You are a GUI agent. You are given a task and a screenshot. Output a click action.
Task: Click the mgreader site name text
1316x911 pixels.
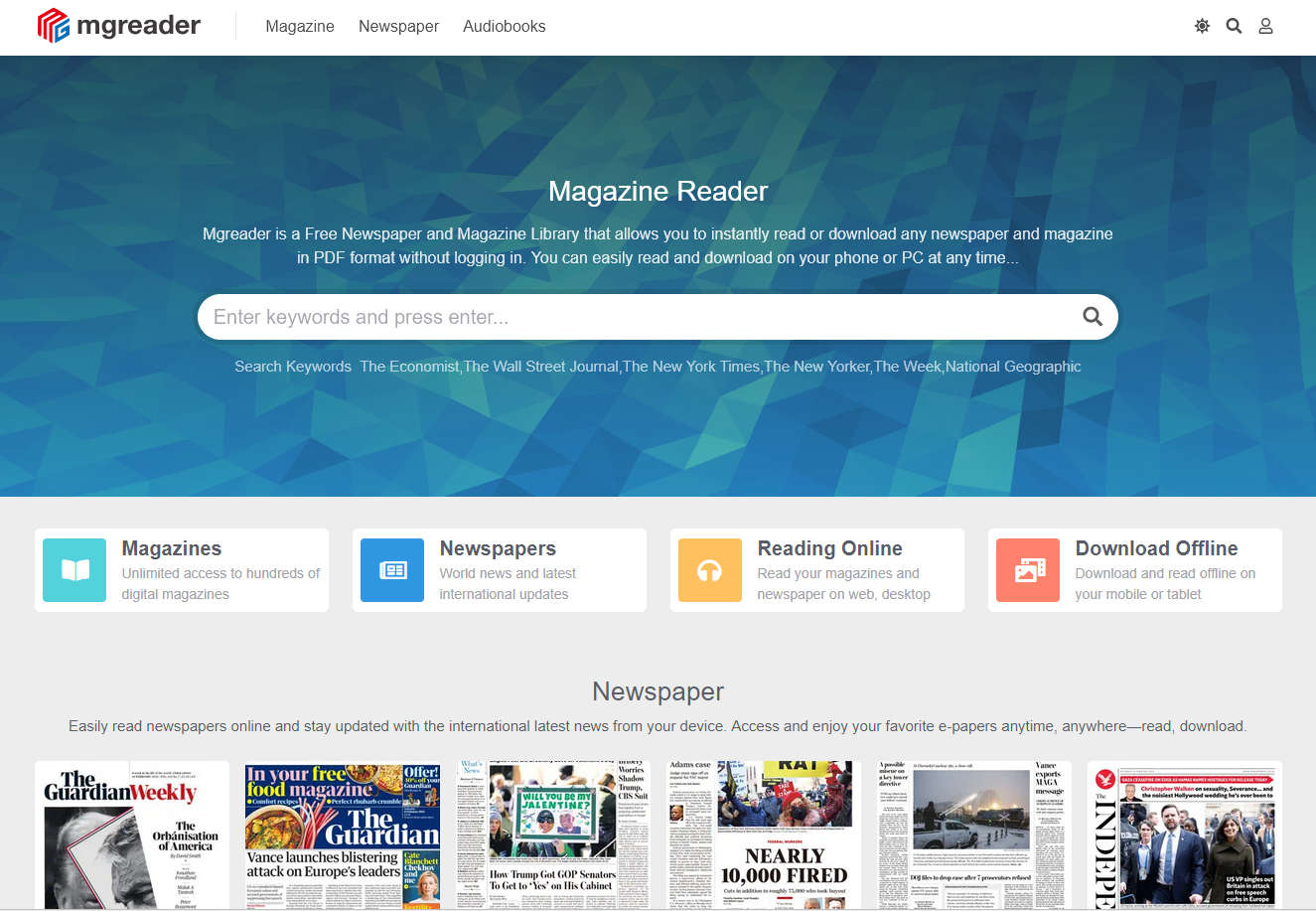pos(139,26)
